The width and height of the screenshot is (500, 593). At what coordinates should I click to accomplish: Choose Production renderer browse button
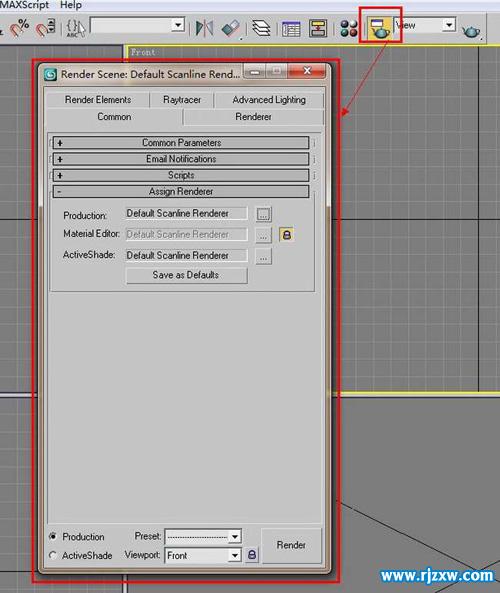point(263,214)
